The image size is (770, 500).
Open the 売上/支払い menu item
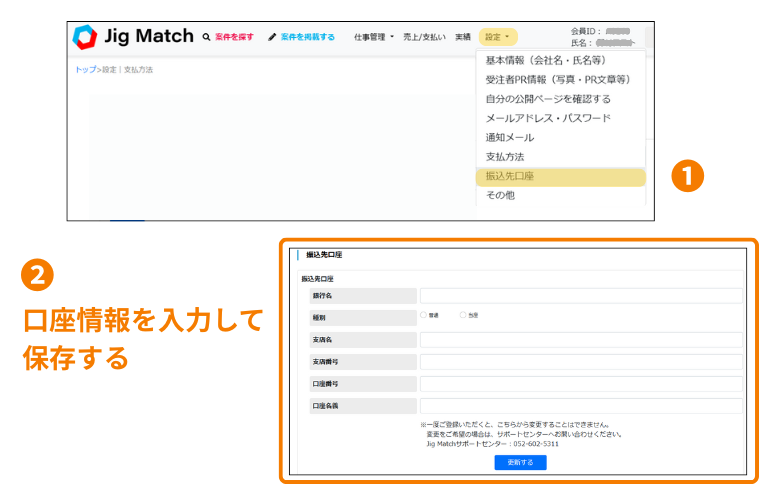424,37
